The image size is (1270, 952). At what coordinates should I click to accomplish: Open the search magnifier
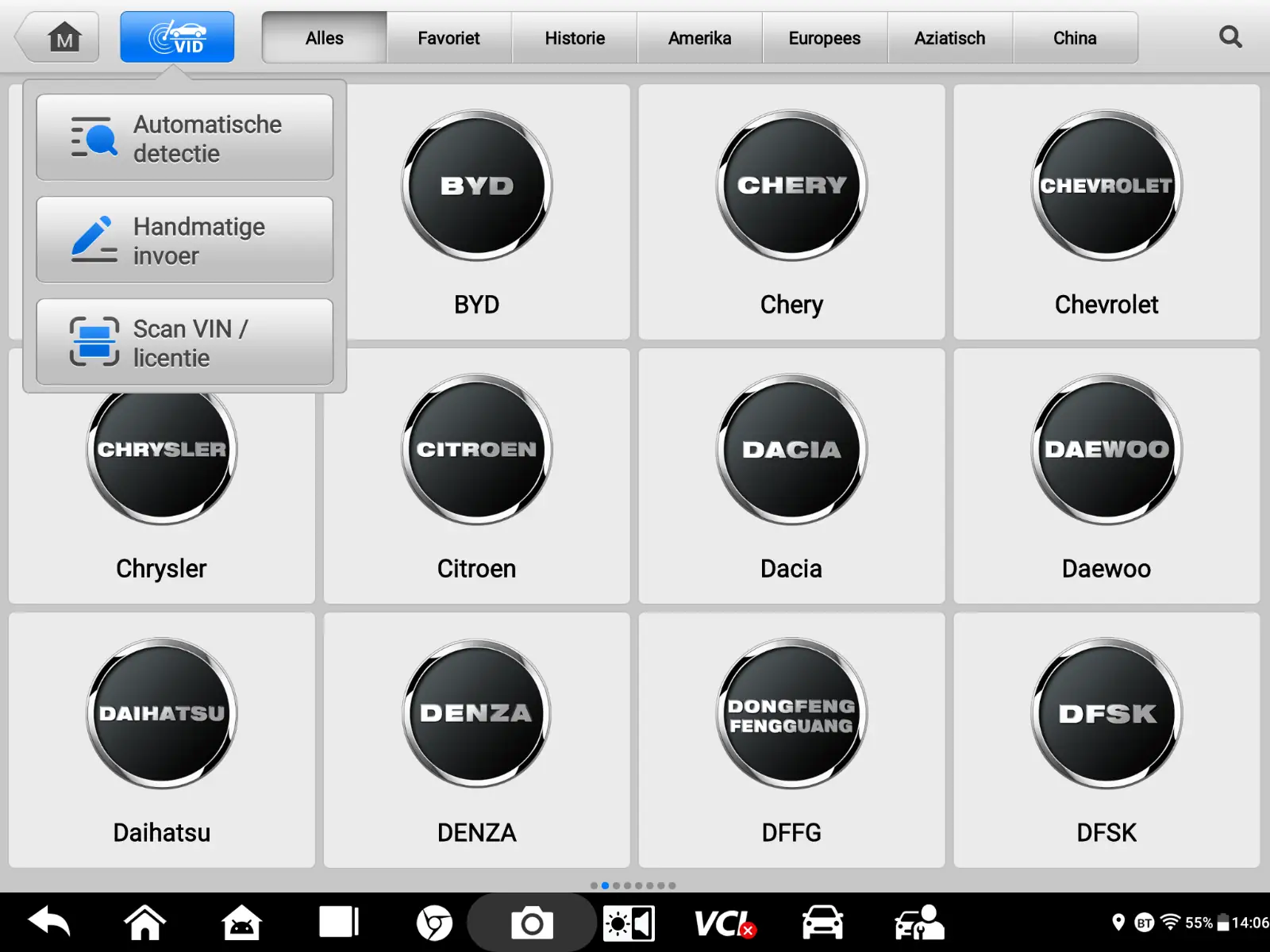click(1230, 36)
